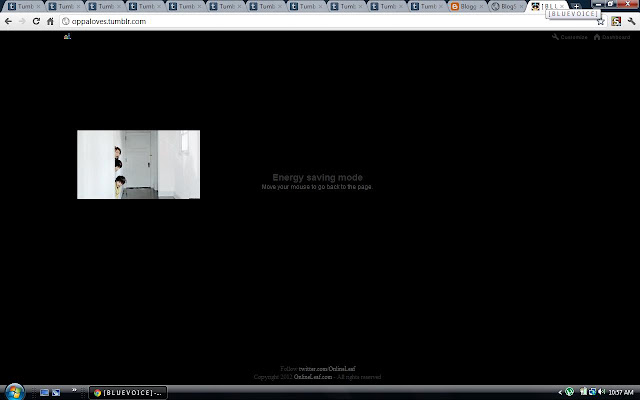Image resolution: width=640 pixels, height=400 pixels.
Task: Switch to the Blogger tab
Action: pos(467,7)
